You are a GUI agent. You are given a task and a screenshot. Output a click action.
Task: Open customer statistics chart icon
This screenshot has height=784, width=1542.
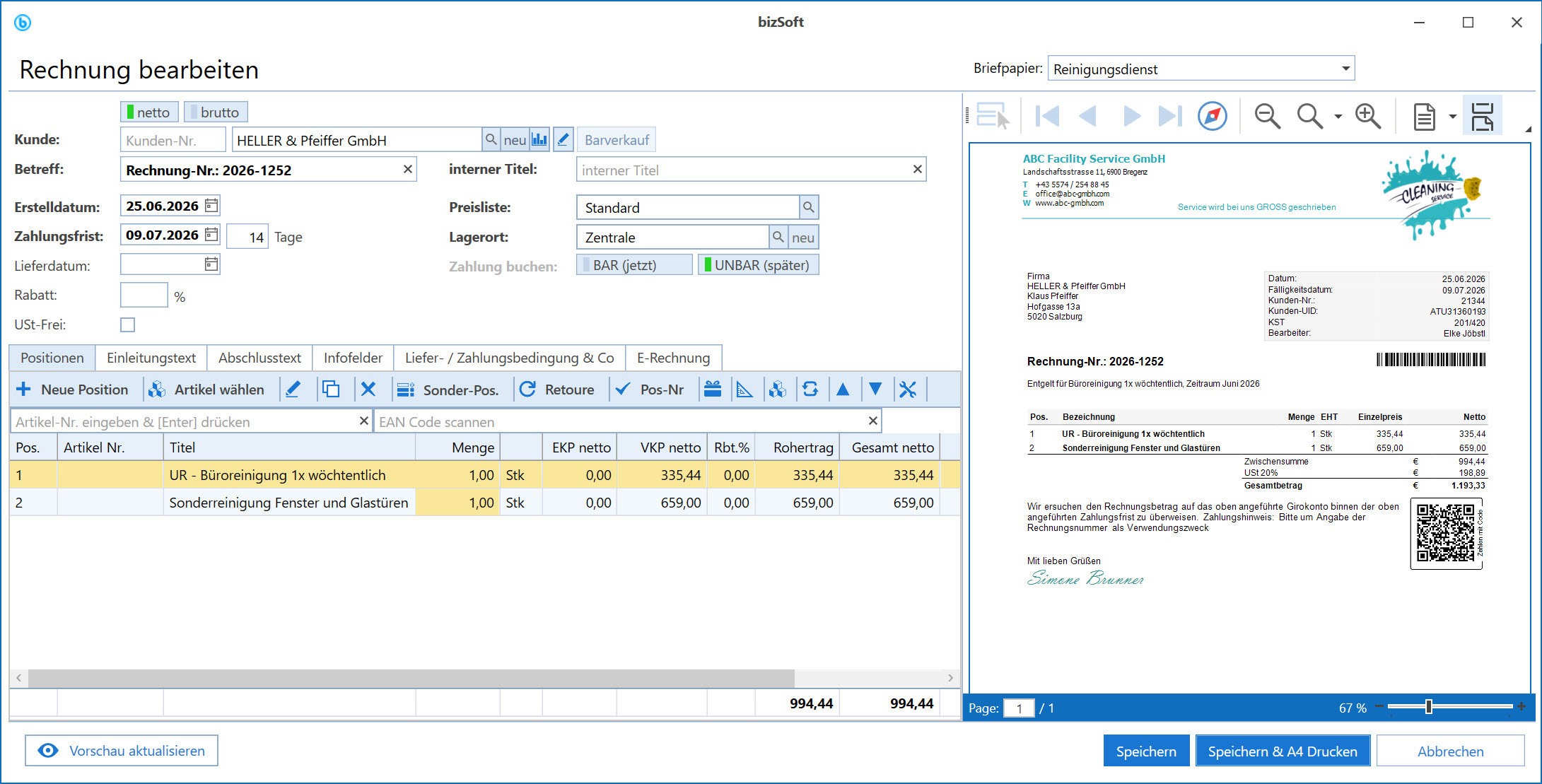[539, 140]
